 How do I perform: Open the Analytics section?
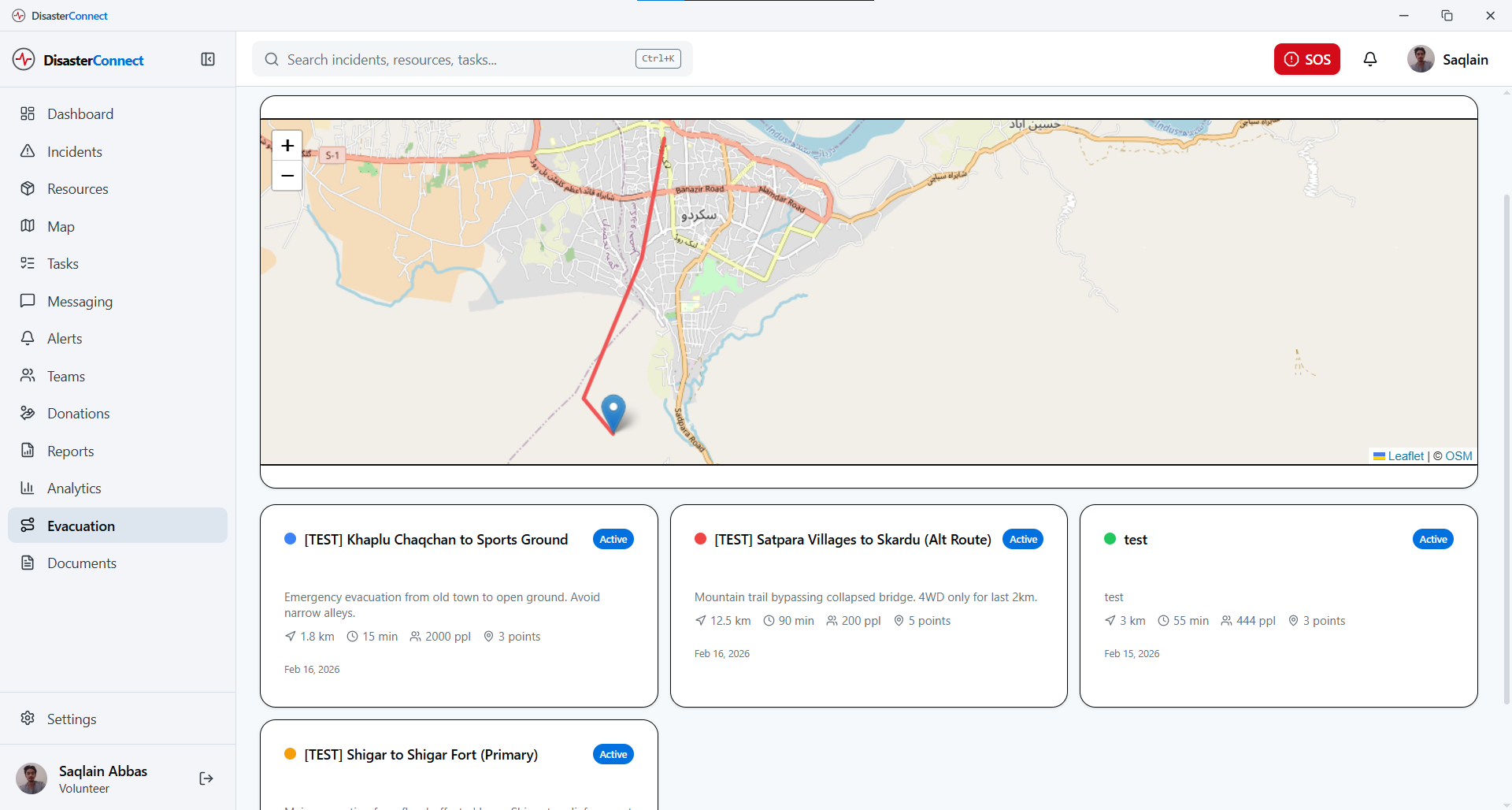pos(74,489)
